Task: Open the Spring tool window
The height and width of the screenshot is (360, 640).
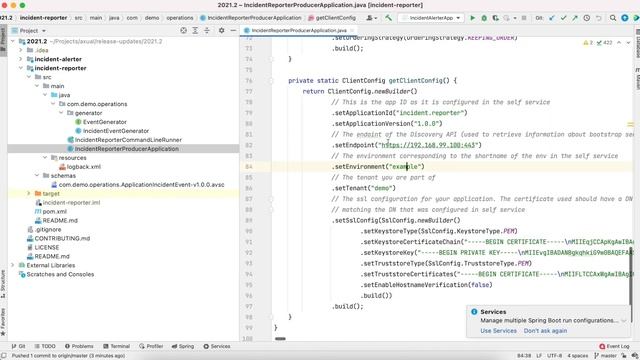Action: (x=183, y=346)
